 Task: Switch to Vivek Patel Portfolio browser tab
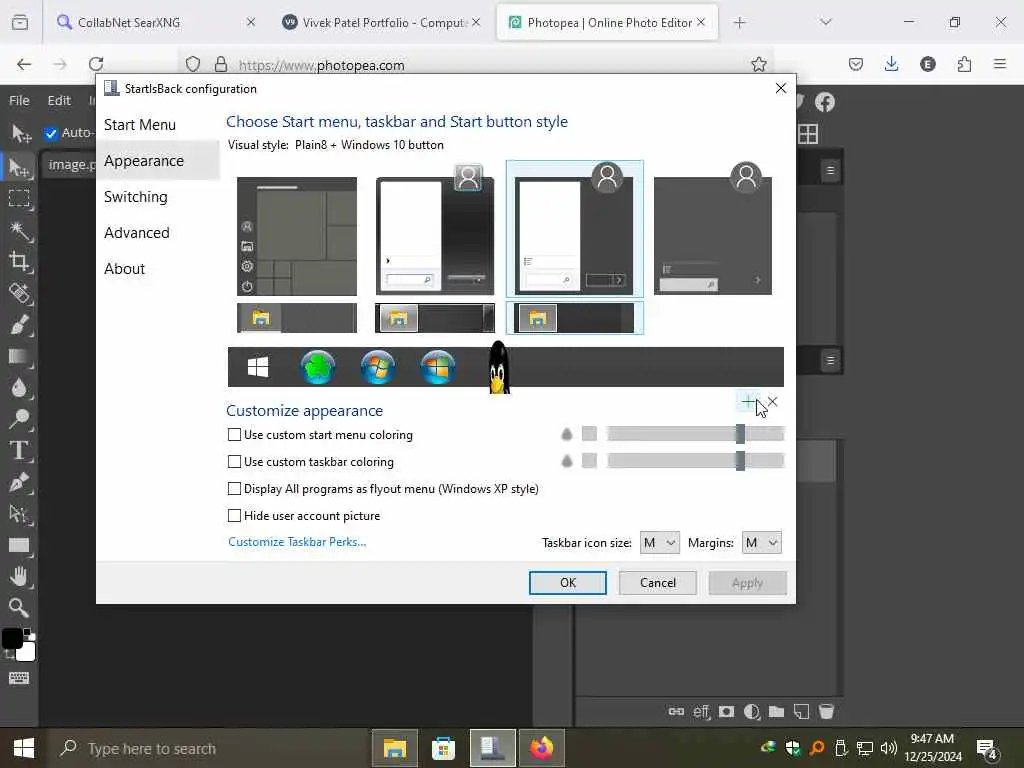point(381,22)
